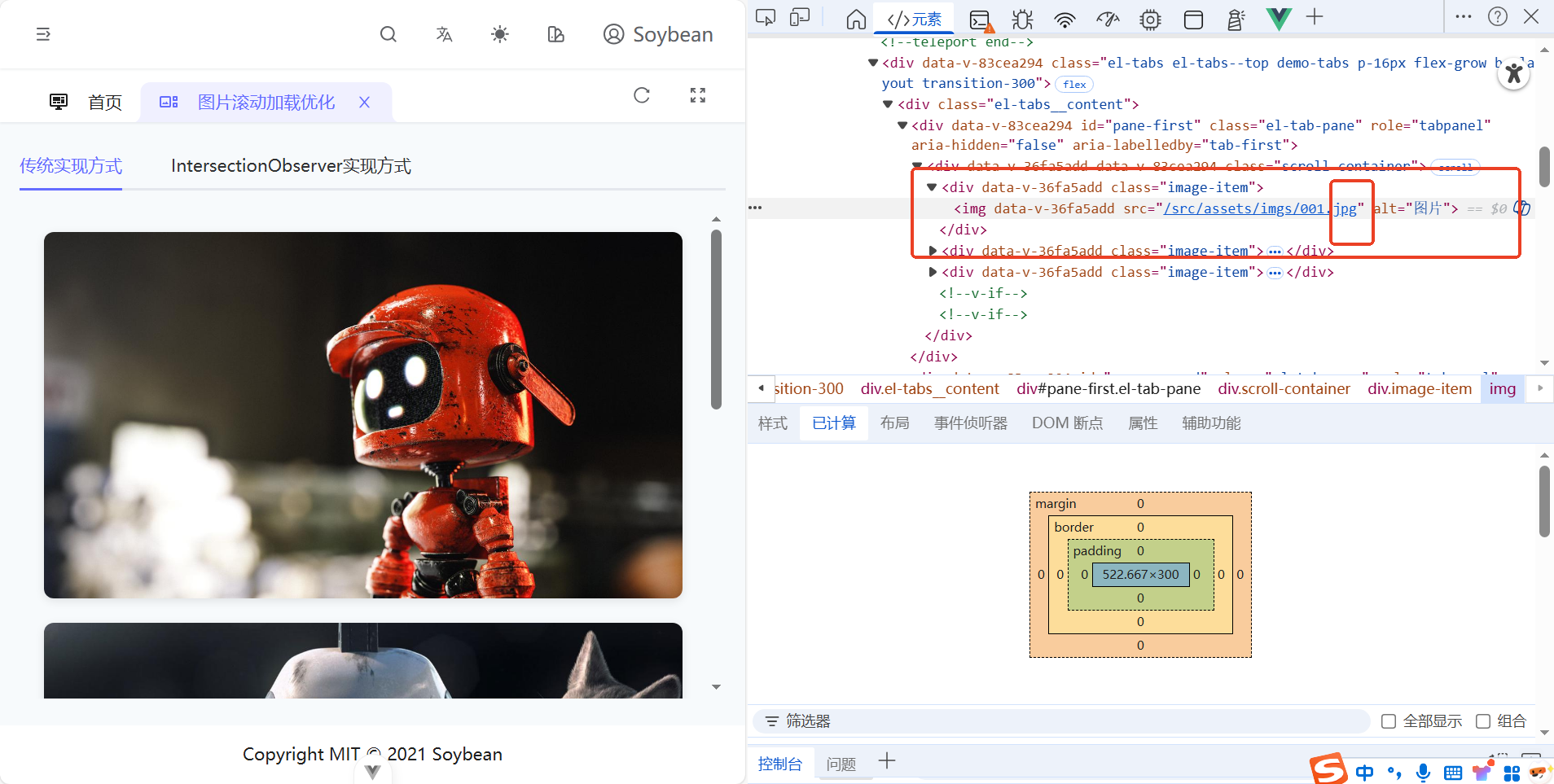Viewport: 1554px width, 784px height.
Task: Open the DevTools welcome home icon
Action: coord(856,20)
